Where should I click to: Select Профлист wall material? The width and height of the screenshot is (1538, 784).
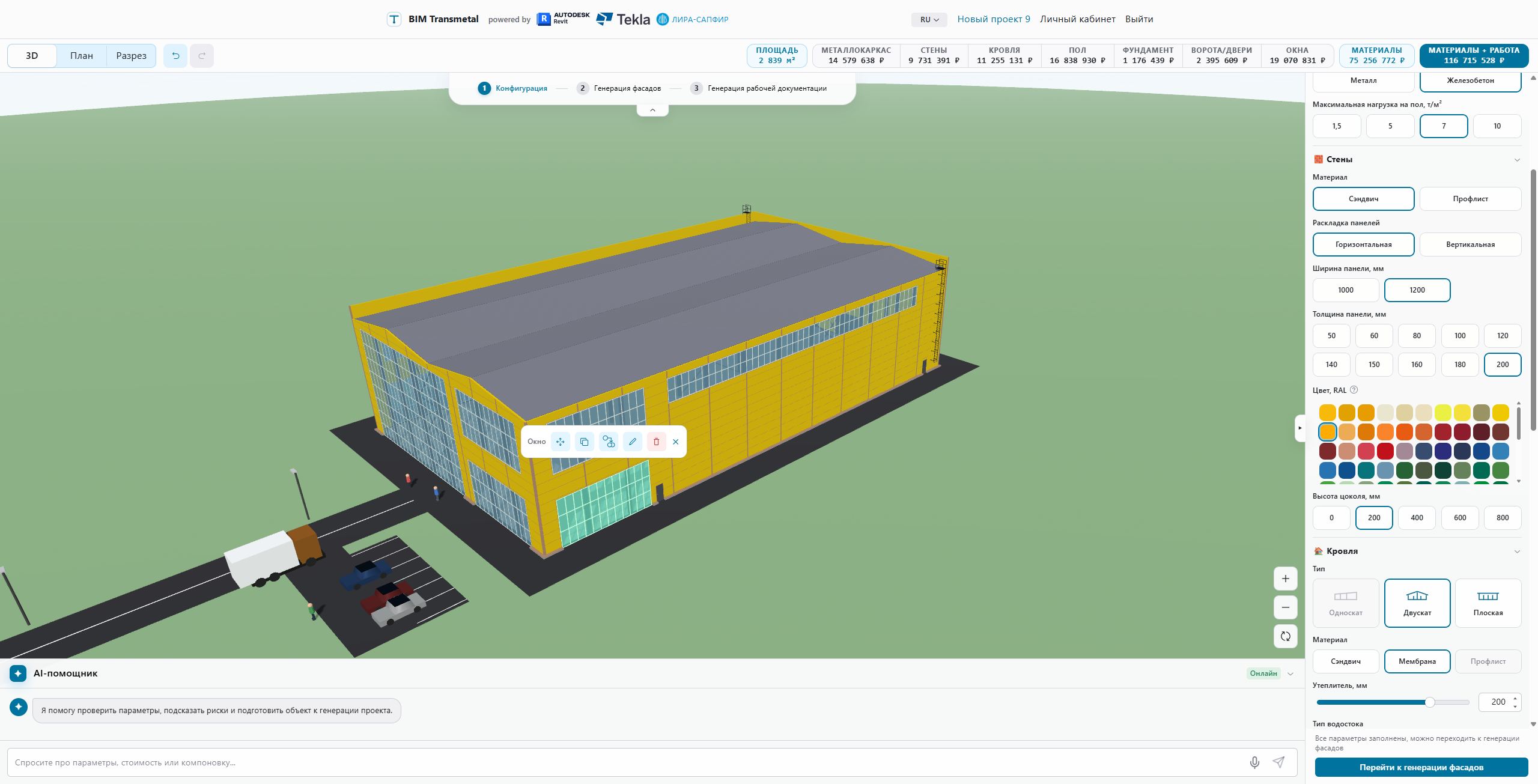point(1470,199)
